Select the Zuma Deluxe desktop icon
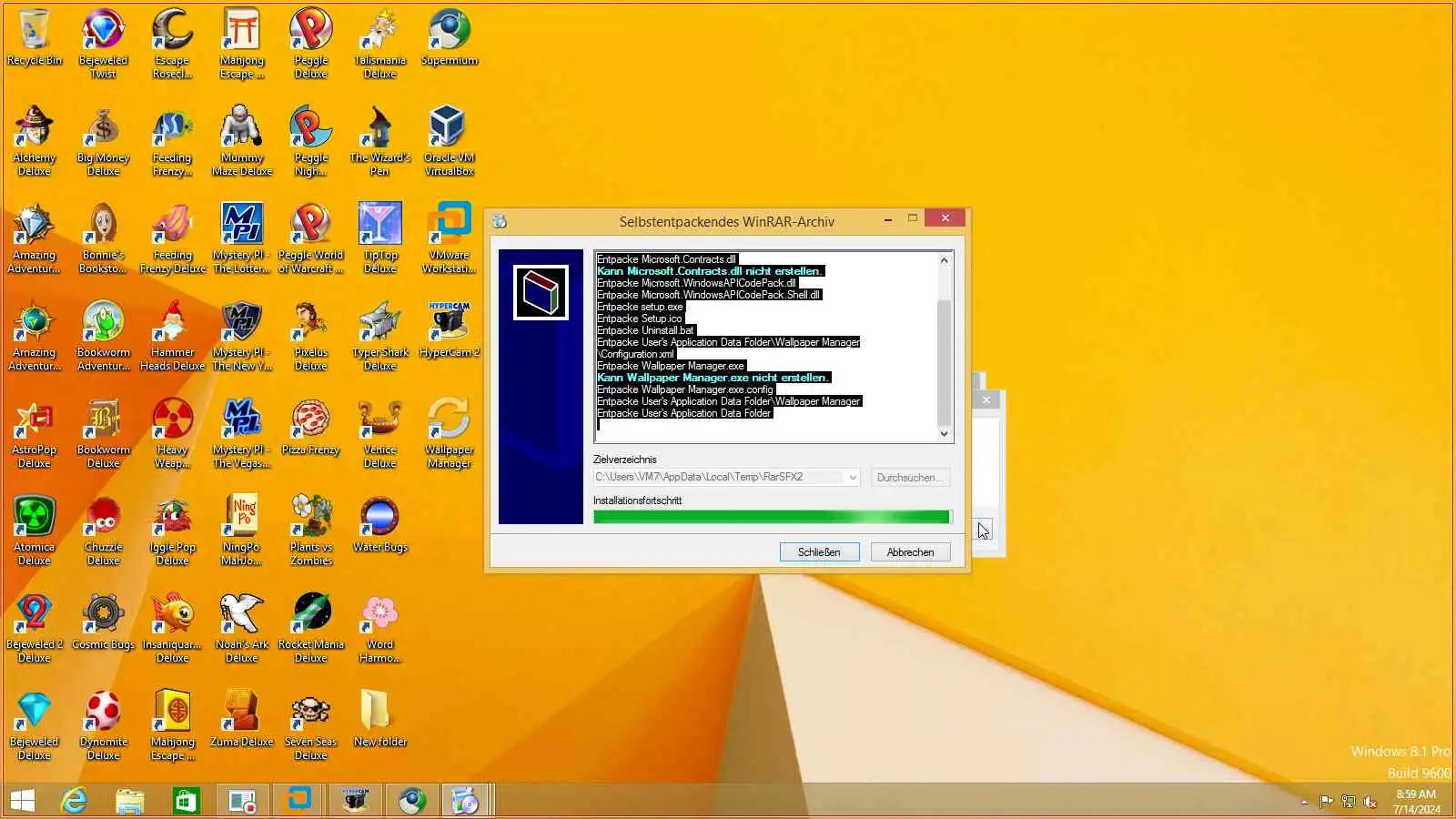The width and height of the screenshot is (1456, 819). click(242, 719)
